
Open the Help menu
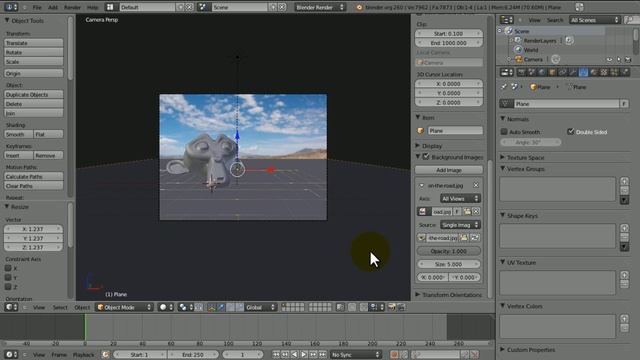tap(92, 7)
